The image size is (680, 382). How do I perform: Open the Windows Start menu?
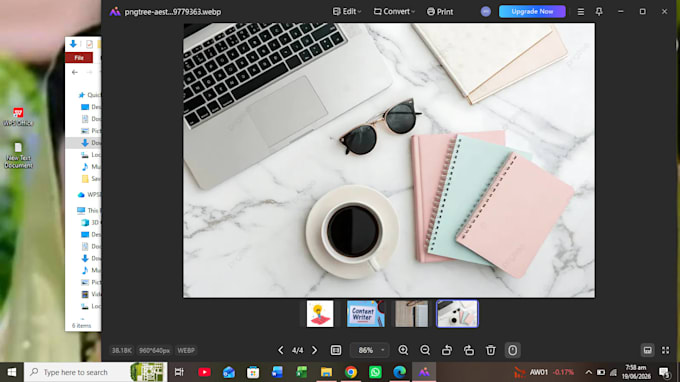[x=12, y=372]
